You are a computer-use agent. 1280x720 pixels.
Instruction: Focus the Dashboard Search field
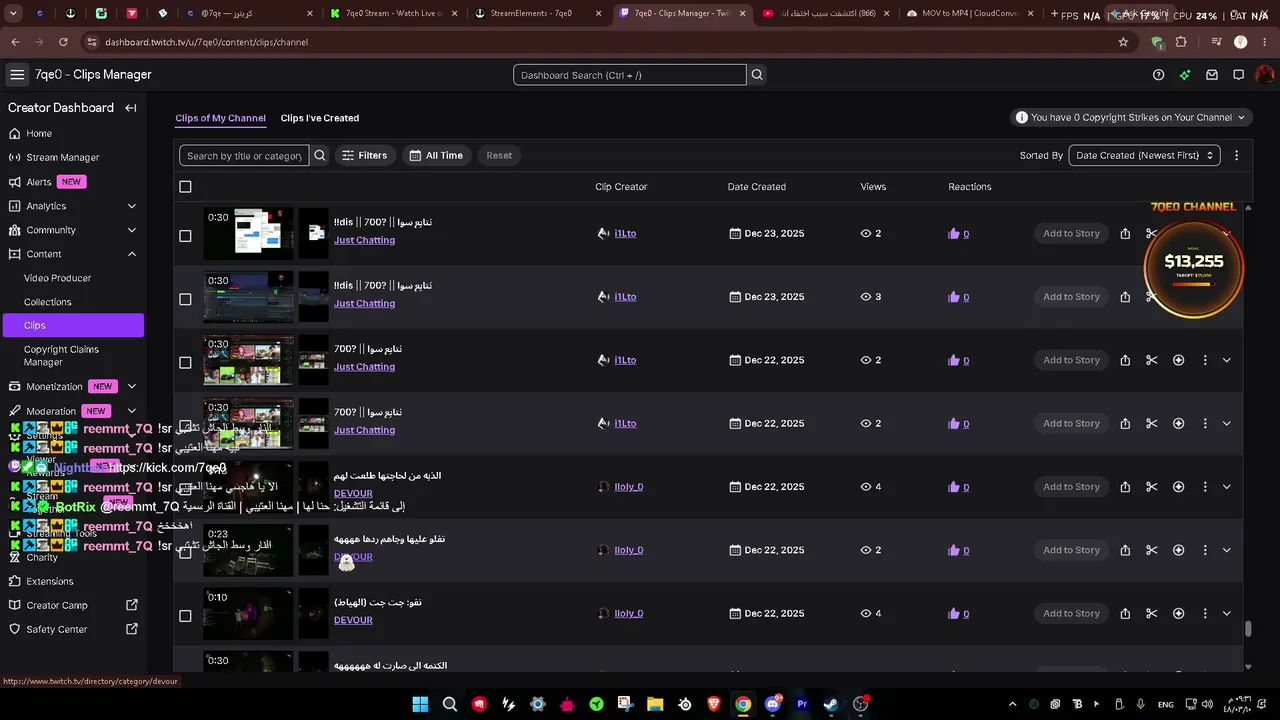point(630,75)
